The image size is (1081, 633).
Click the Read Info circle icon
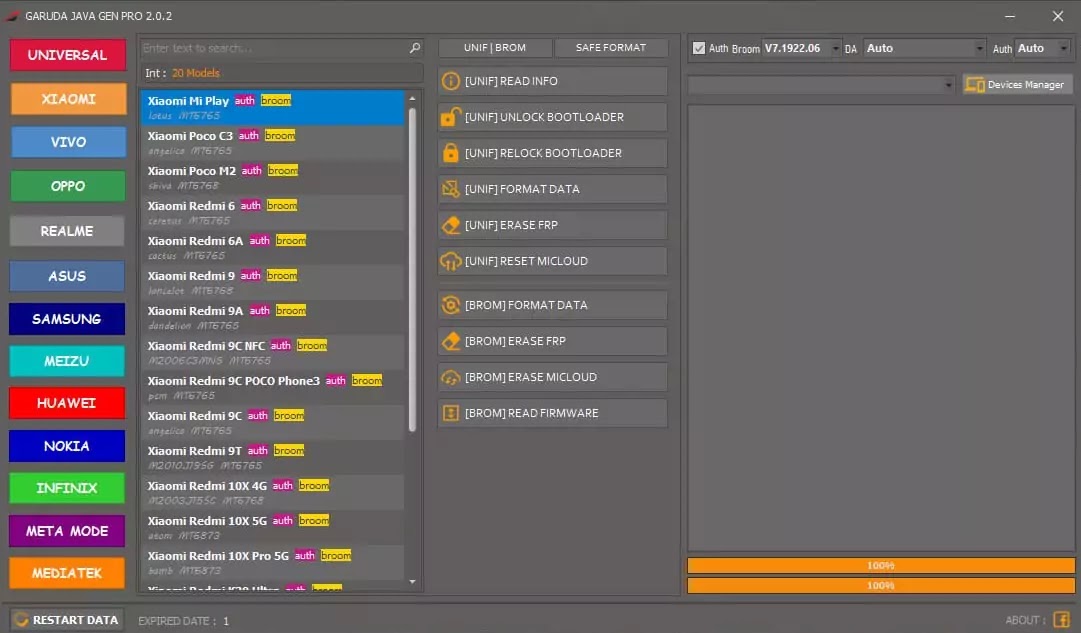(450, 81)
